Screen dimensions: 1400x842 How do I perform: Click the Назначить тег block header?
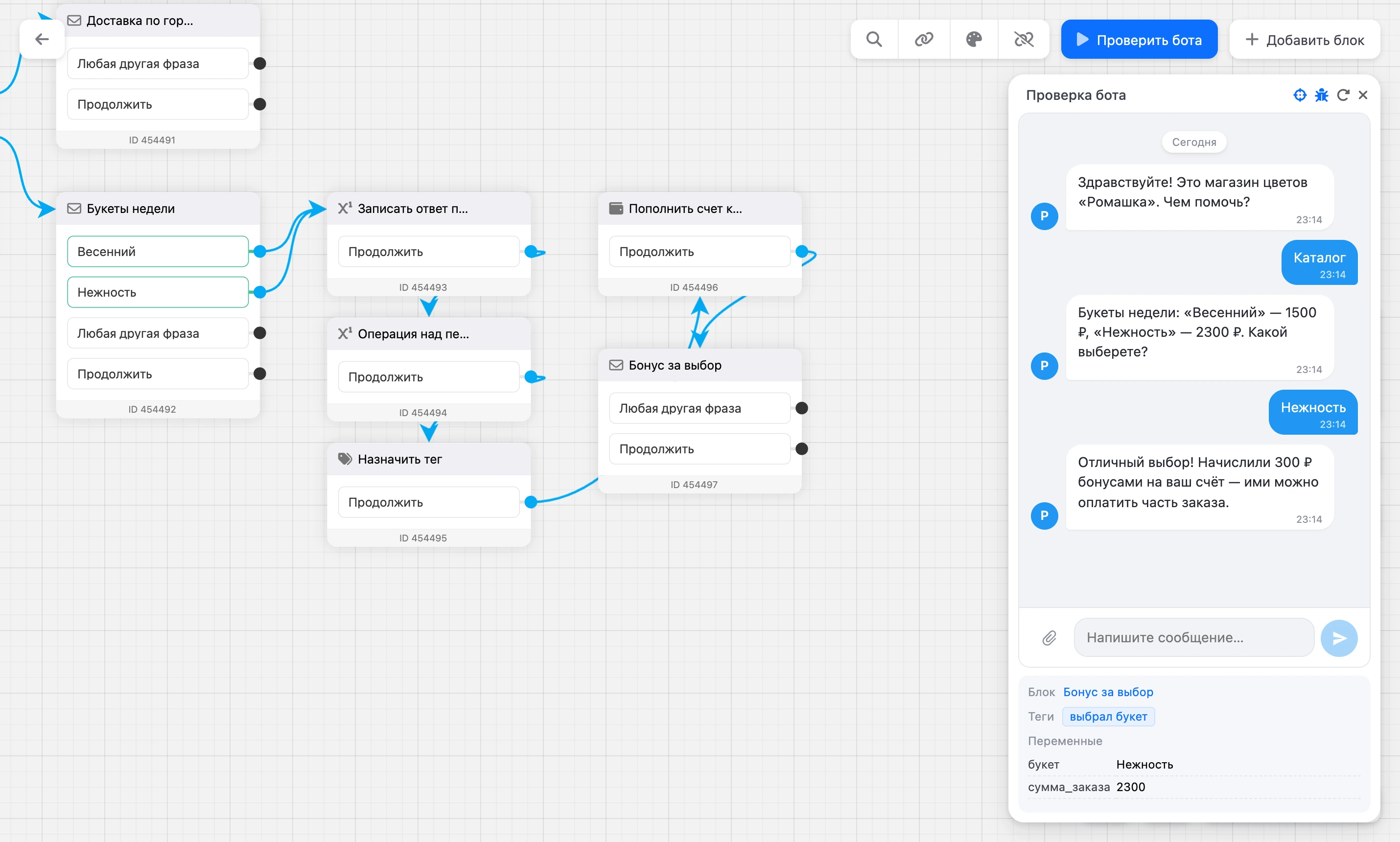click(429, 459)
